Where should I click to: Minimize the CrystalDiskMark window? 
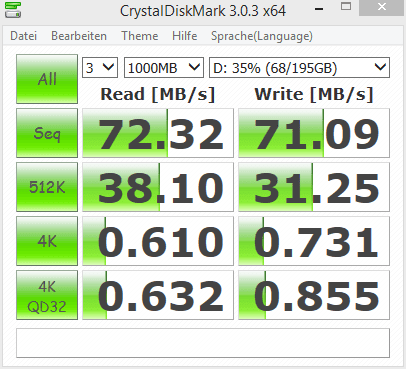coord(319,9)
